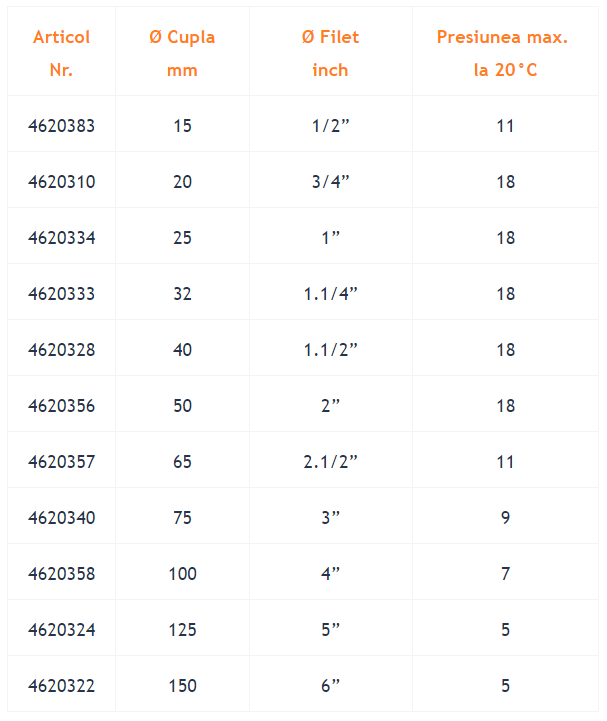
Task: Click the 100 mm coupling diameter cell
Action: pyautogui.click(x=183, y=574)
